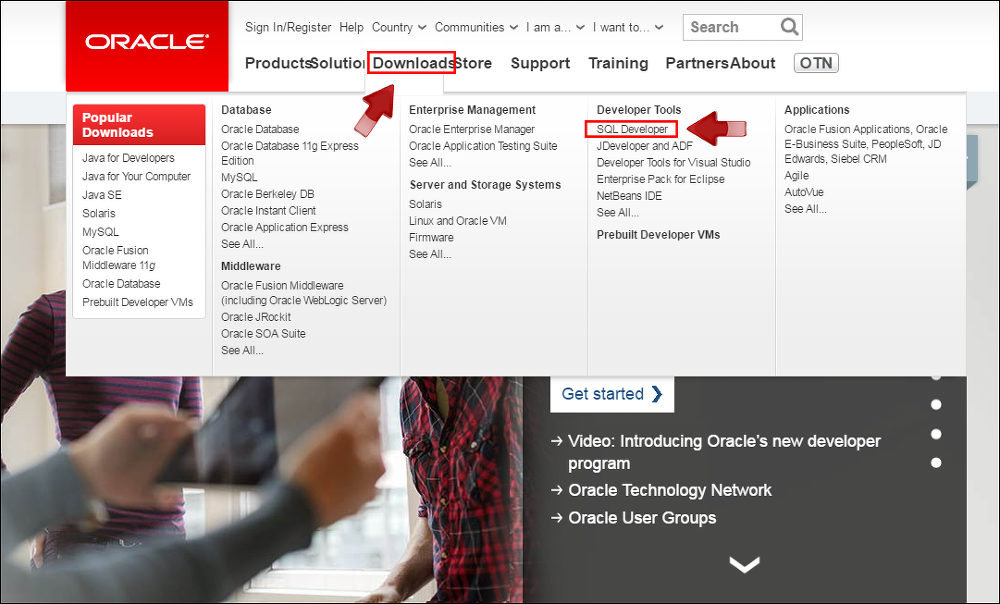Open the Country dropdown
1000x604 pixels.
pos(399,27)
